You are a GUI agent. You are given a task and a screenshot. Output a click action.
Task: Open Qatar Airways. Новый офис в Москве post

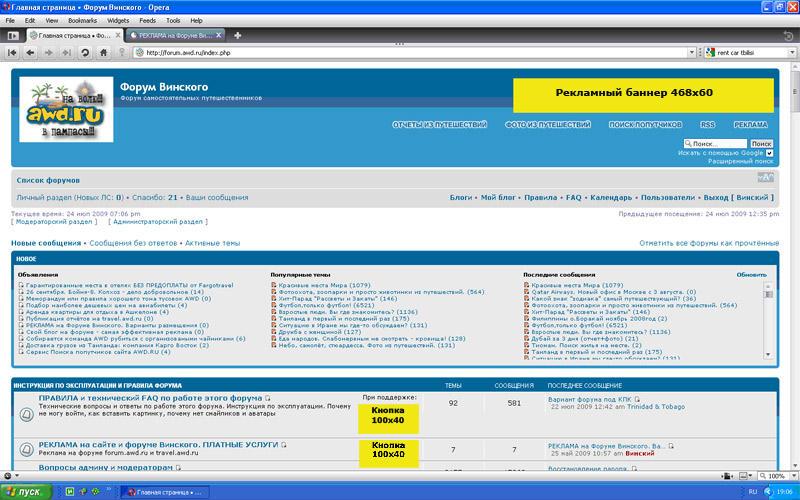tap(614, 292)
